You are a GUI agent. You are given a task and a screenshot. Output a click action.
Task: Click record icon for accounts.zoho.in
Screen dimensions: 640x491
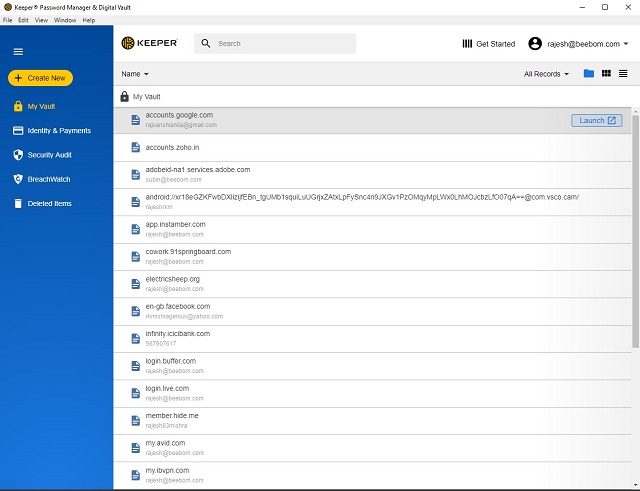[136, 147]
